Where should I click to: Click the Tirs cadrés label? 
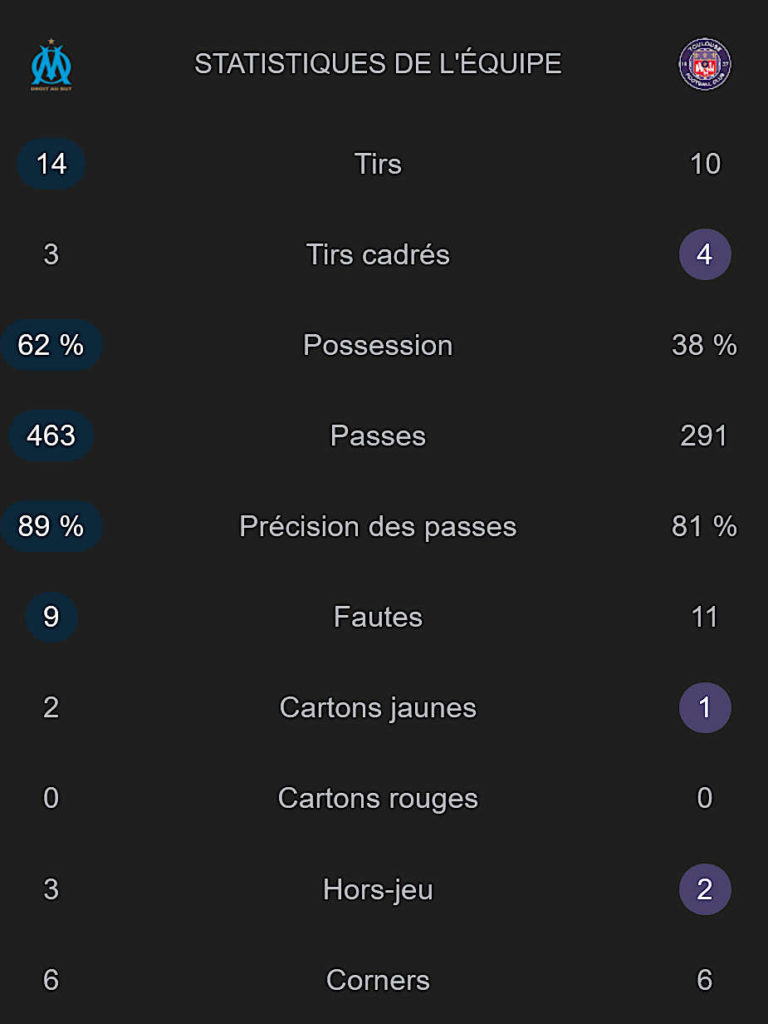click(378, 255)
